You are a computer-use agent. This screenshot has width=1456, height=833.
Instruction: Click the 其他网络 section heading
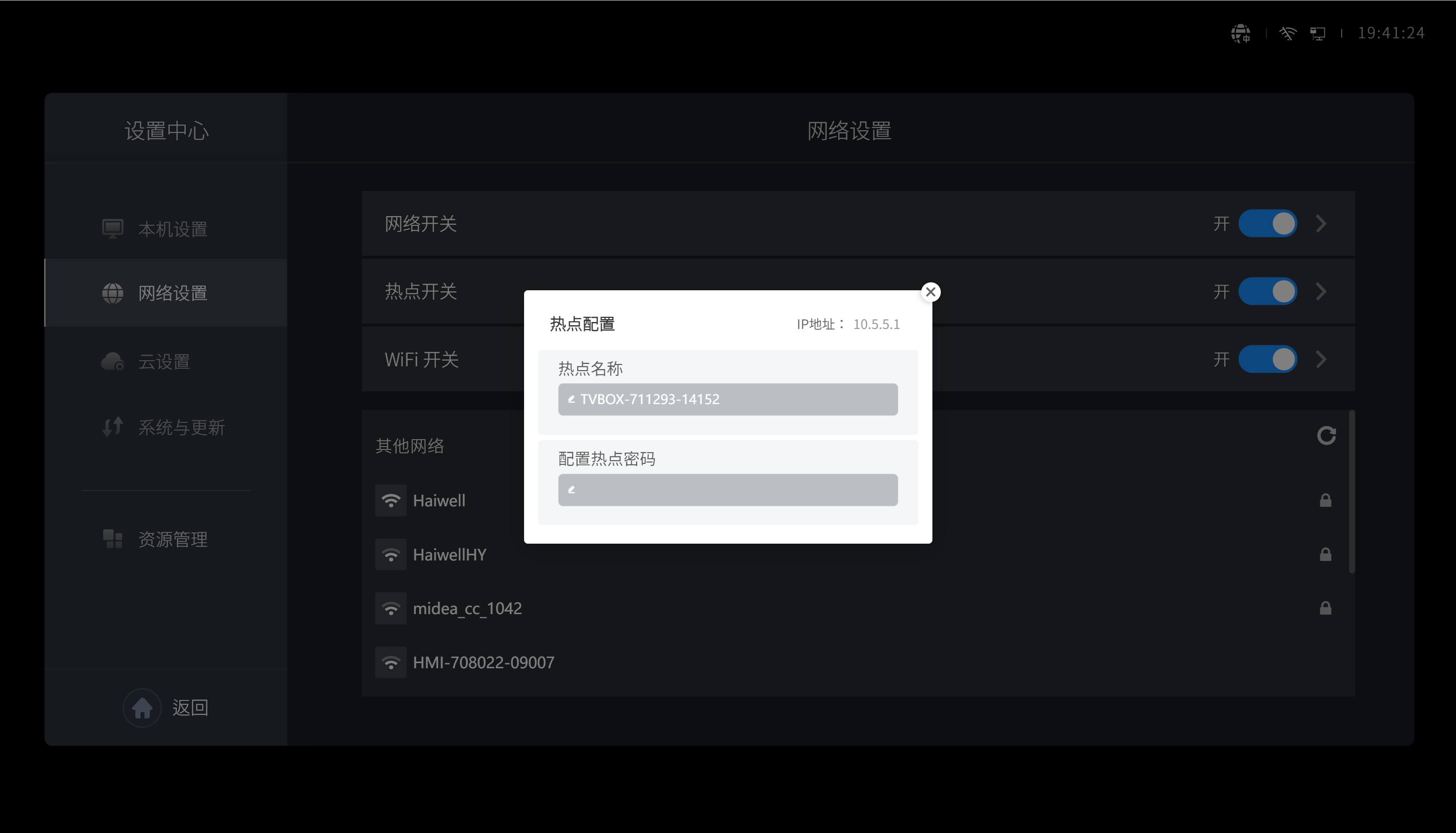[410, 446]
